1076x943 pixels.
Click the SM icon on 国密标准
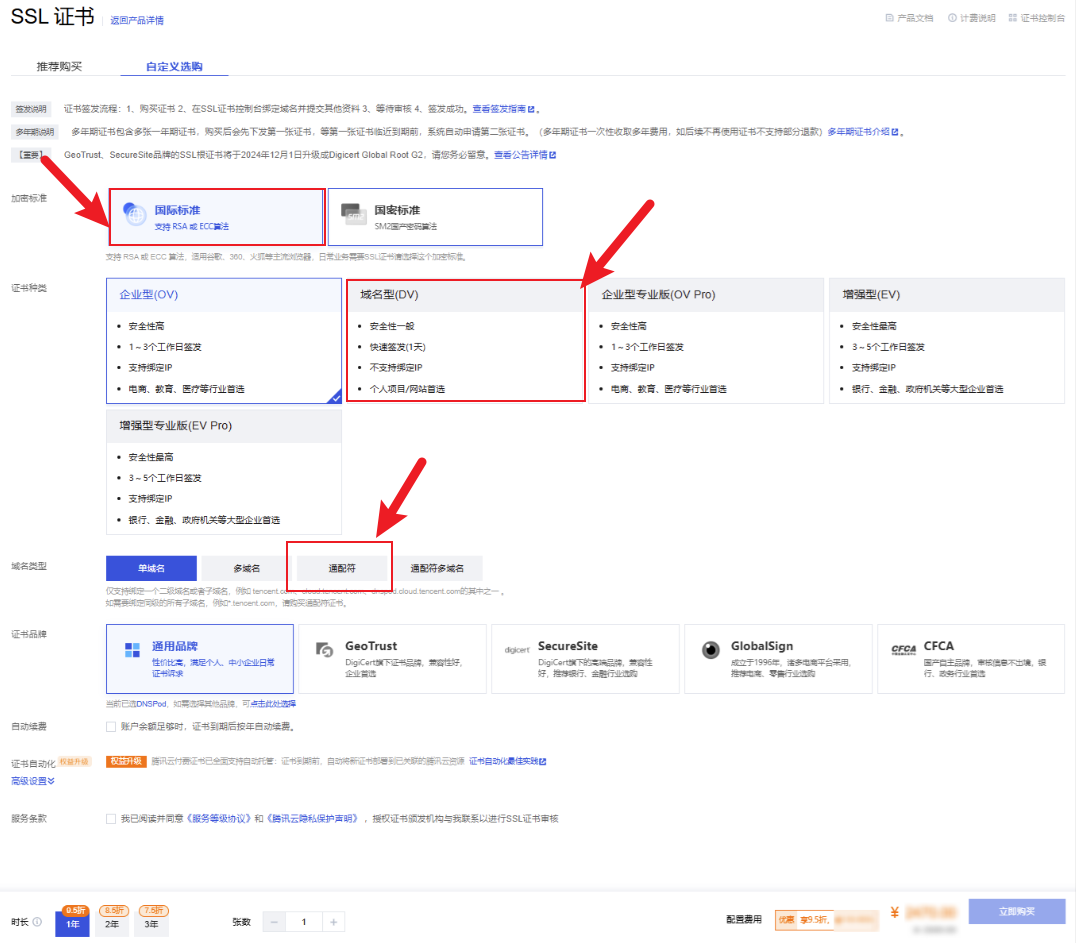(x=354, y=213)
